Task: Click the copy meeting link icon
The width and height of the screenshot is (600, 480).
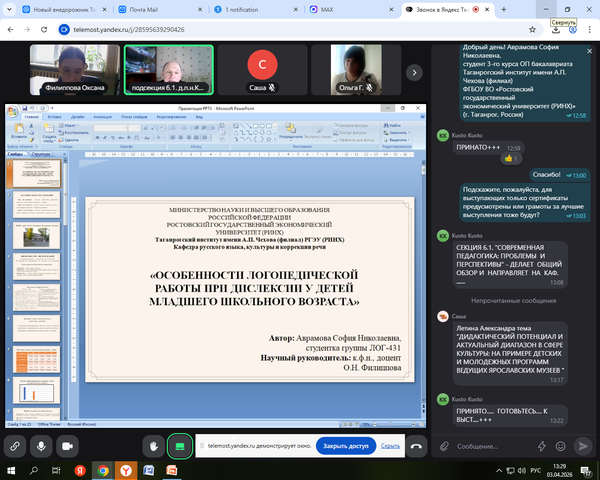Action: (x=16, y=446)
